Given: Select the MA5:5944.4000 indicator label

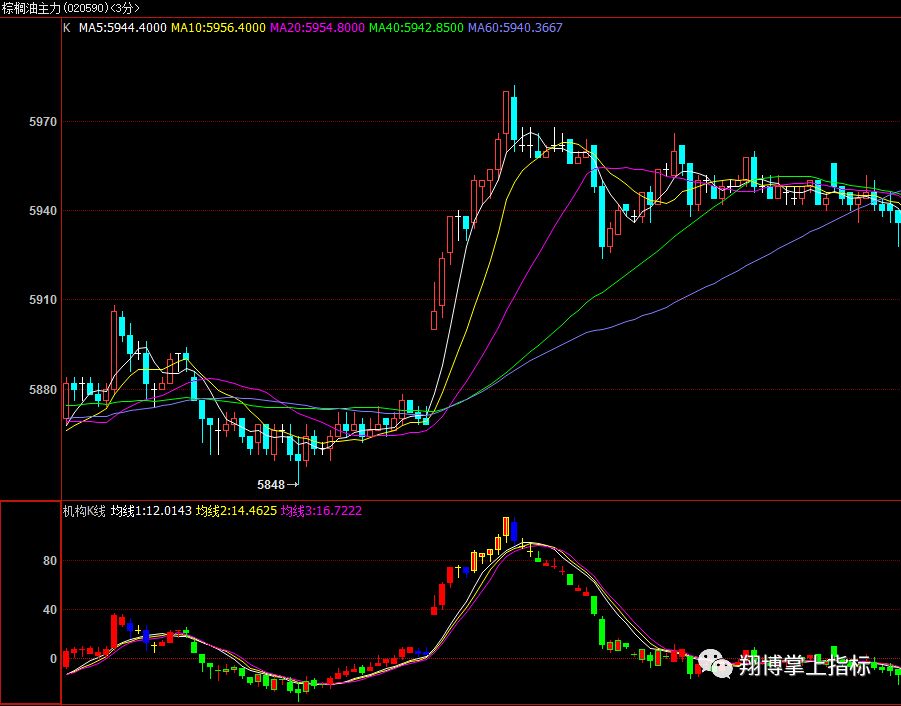Looking at the screenshot, I should (122, 28).
